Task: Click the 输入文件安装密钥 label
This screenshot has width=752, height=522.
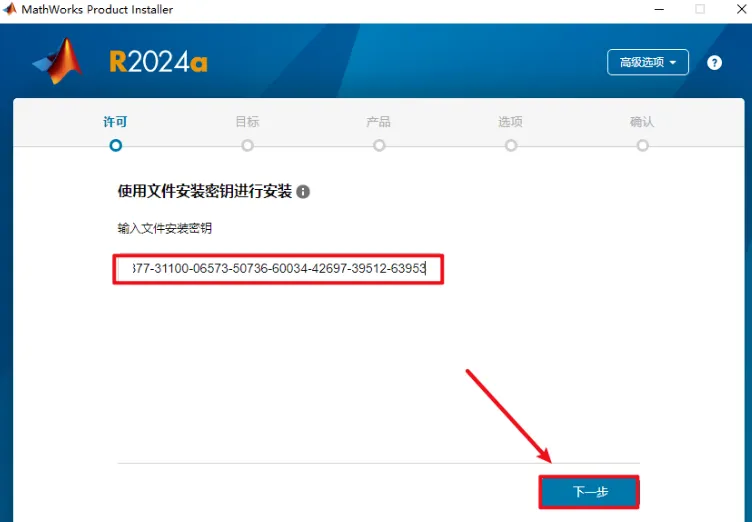Action: point(164,228)
